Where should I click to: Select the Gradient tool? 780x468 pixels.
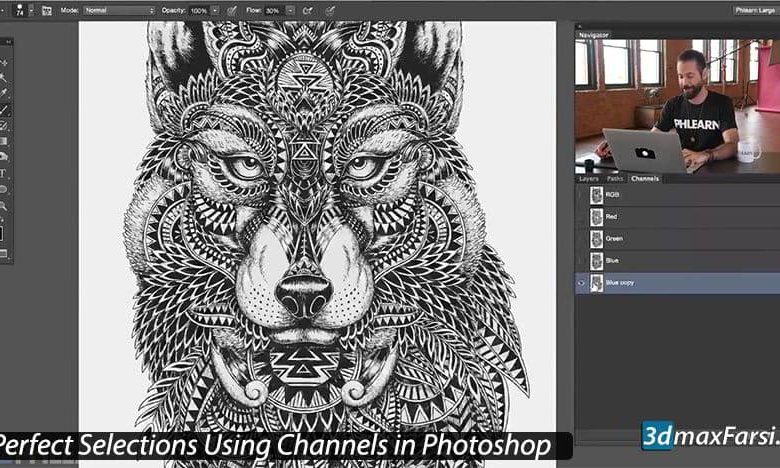(x=3, y=141)
